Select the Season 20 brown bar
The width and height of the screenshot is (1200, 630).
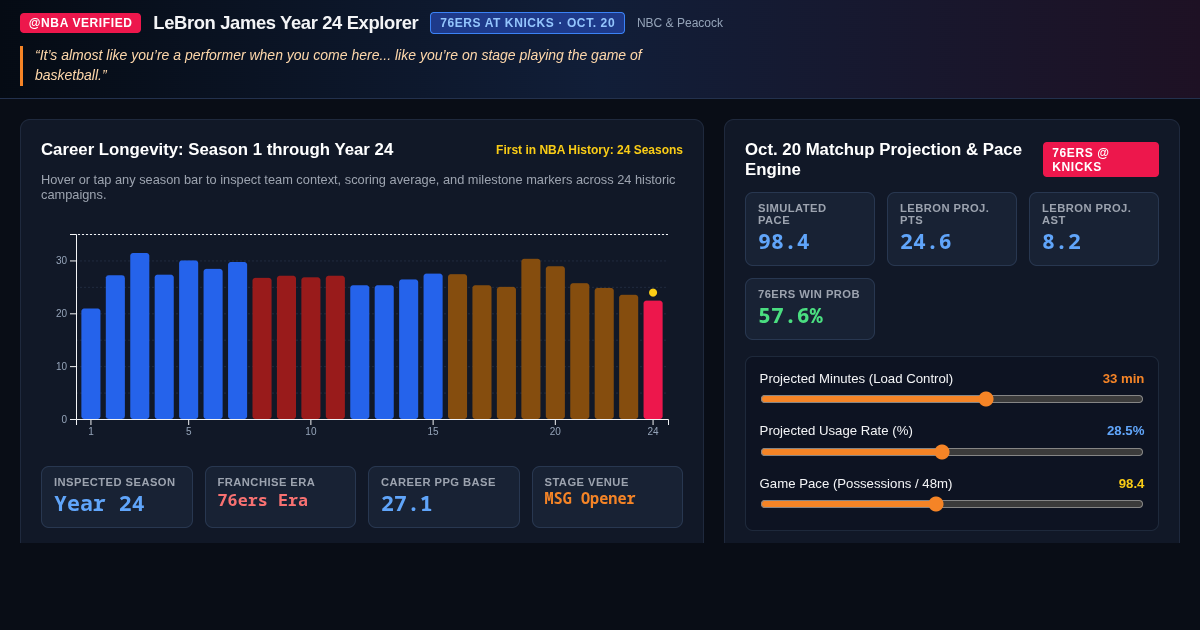(x=555, y=342)
